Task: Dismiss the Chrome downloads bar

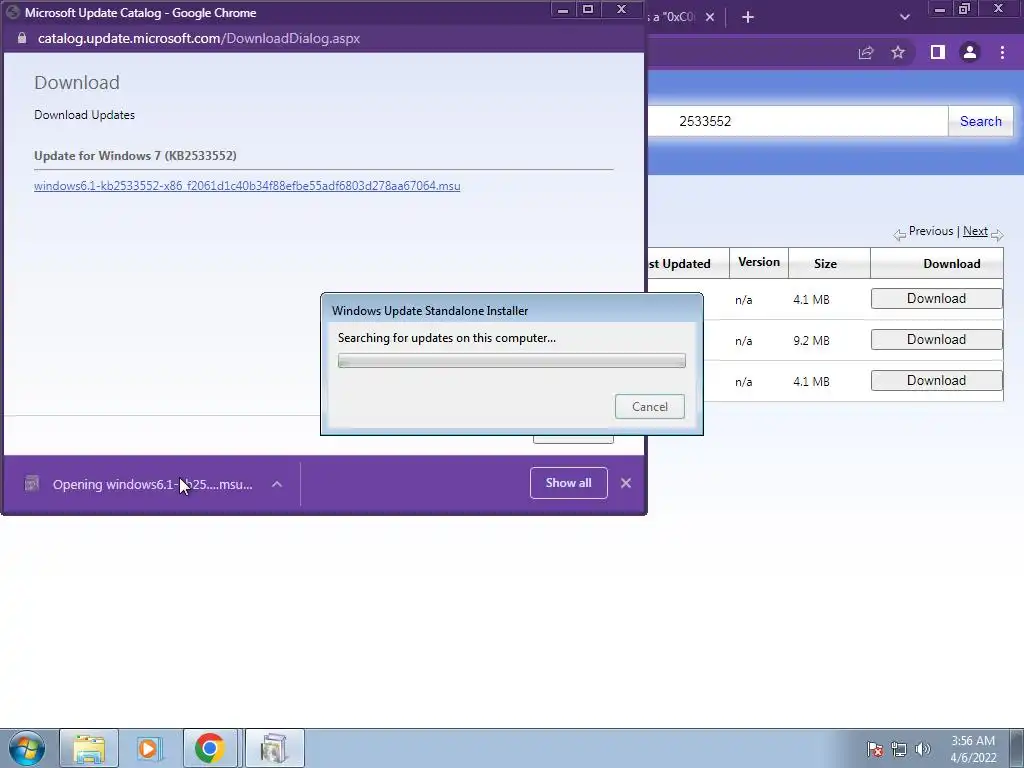Action: [626, 483]
